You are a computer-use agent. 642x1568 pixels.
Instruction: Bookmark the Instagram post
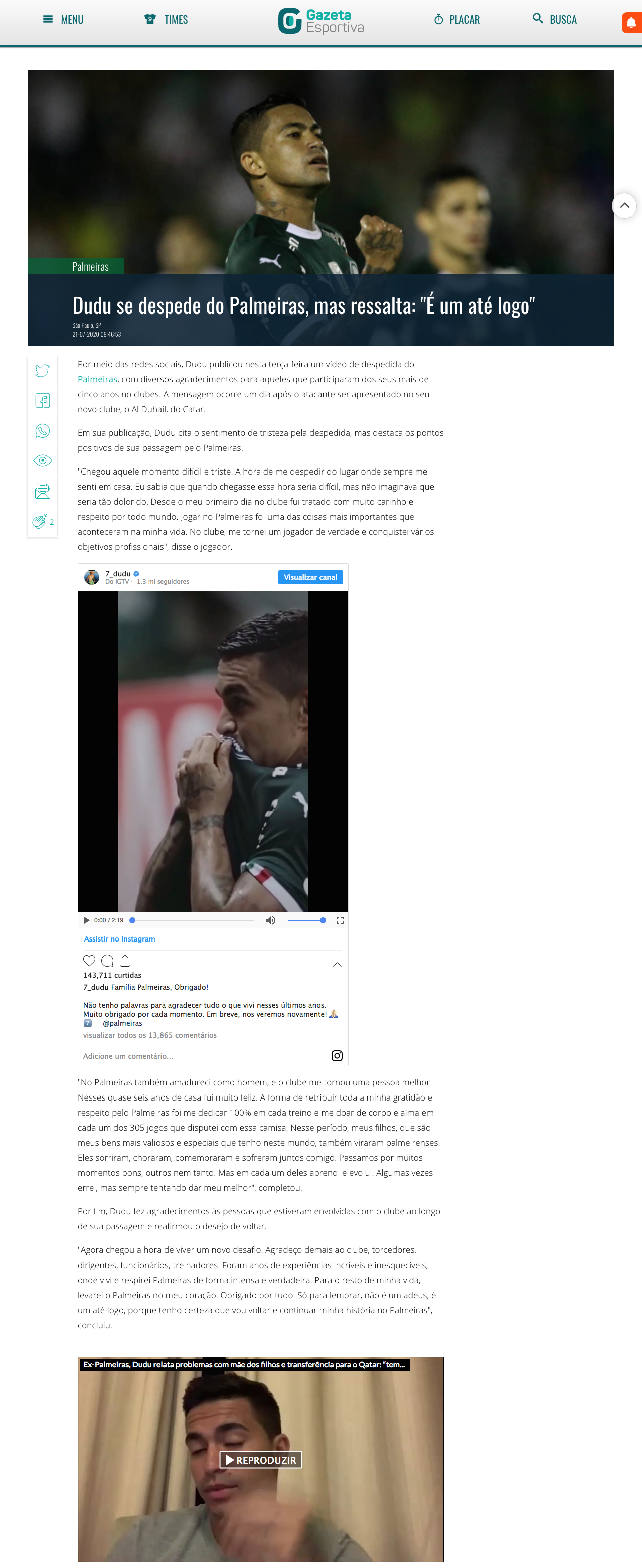337,961
